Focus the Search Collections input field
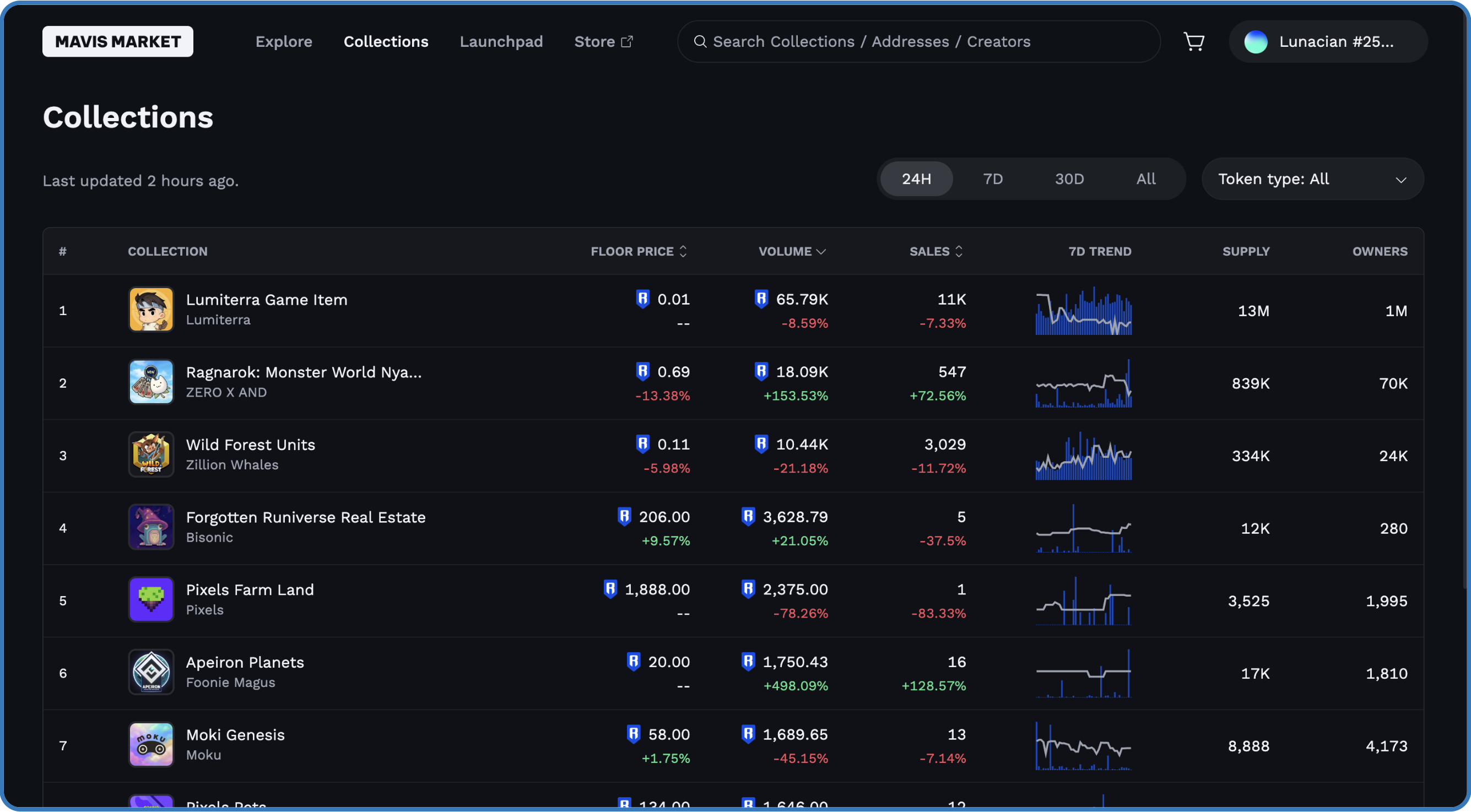 919,42
